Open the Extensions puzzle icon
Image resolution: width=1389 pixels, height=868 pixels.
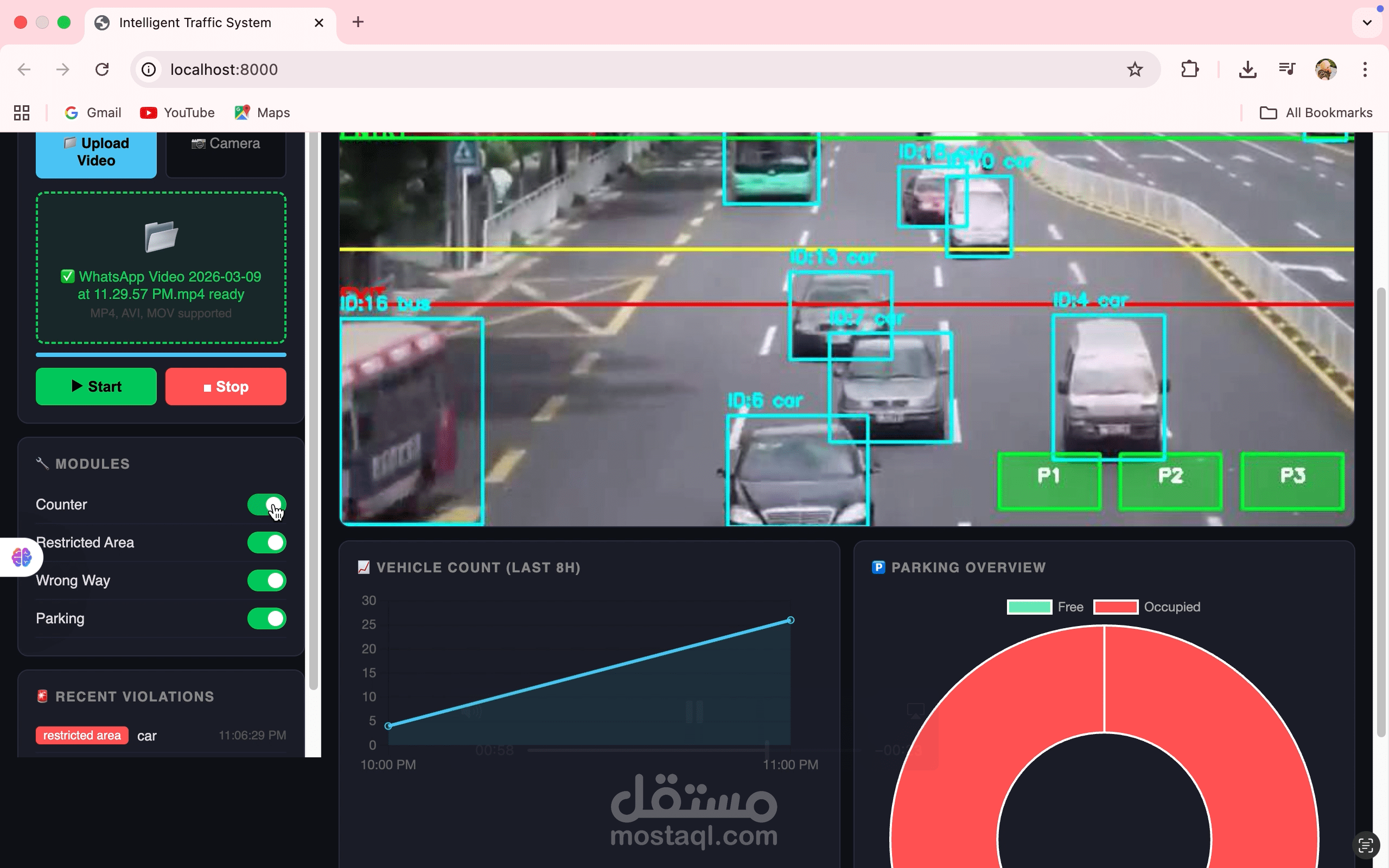tap(1190, 69)
